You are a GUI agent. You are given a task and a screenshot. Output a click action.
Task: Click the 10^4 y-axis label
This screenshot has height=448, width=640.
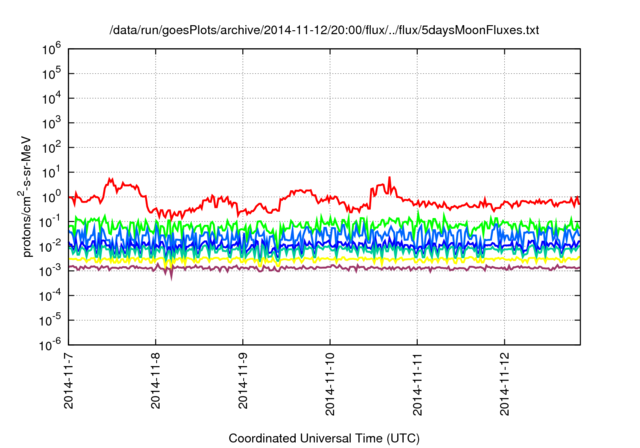[51, 99]
